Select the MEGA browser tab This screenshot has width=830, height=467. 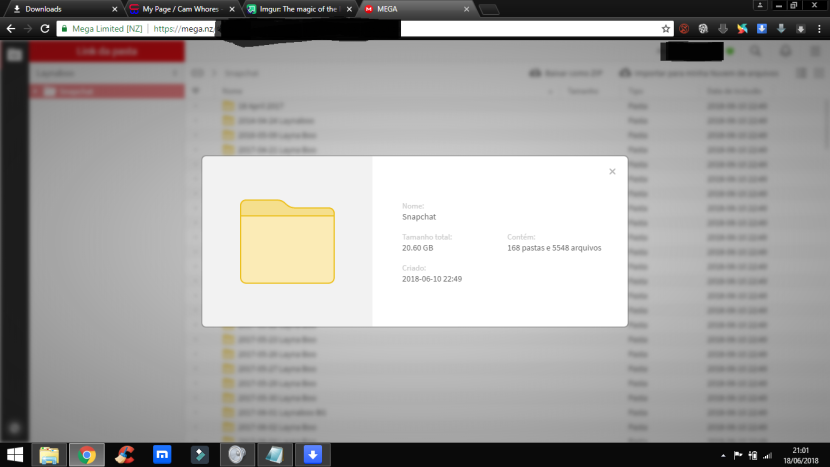click(410, 9)
